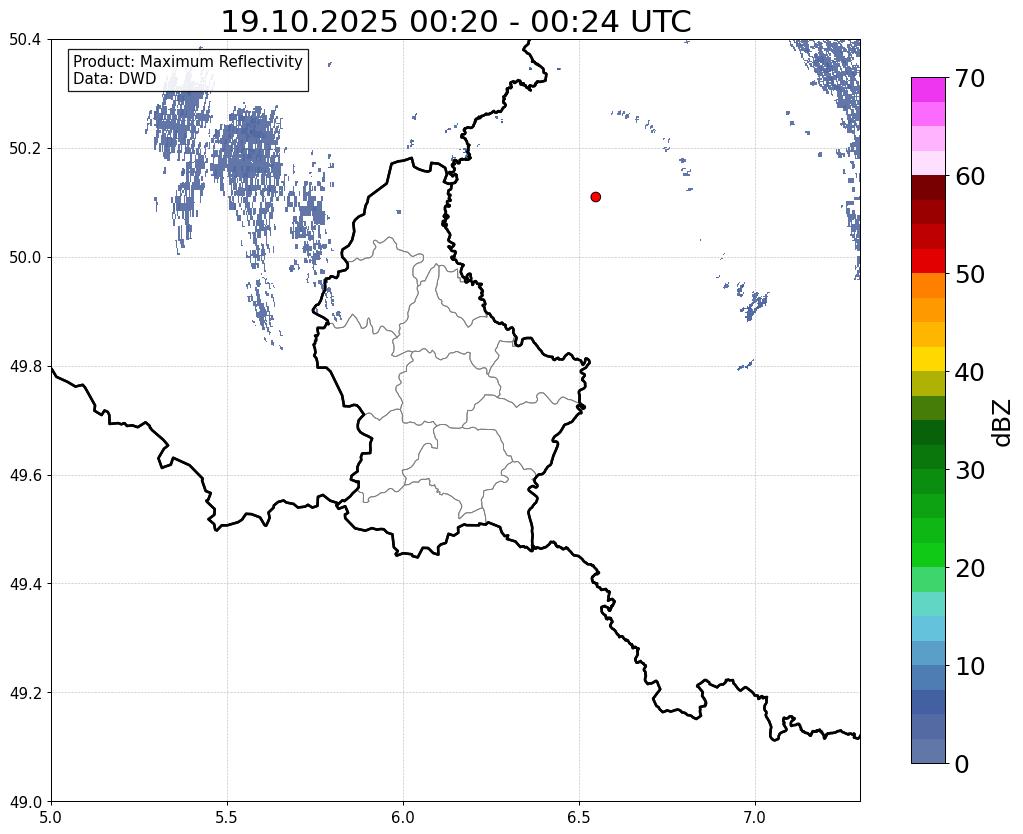Click the colorbar tick label 60

pos(970,176)
